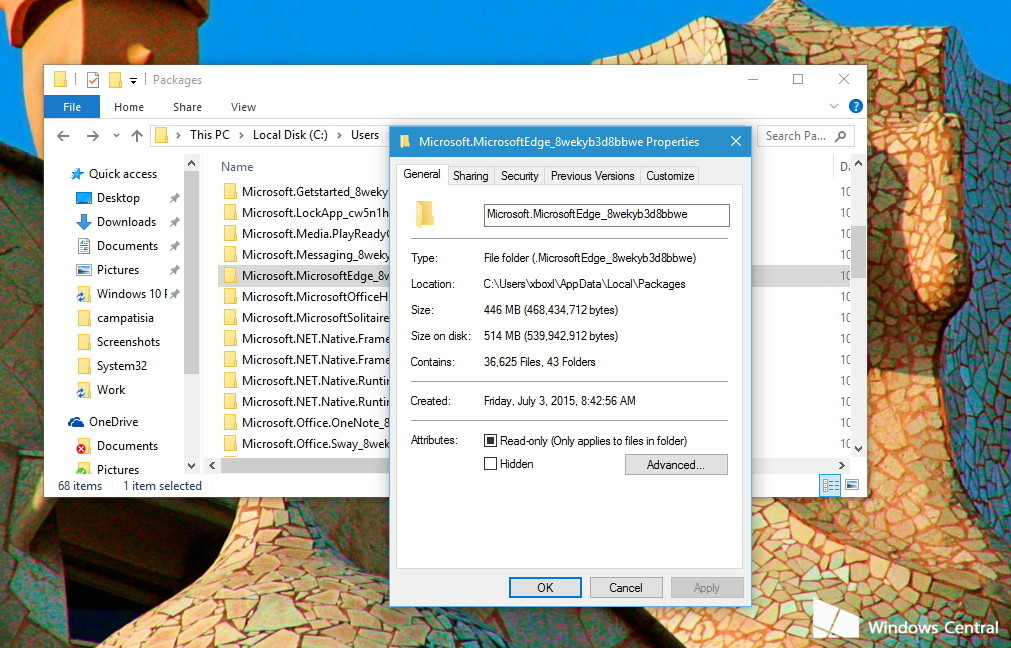Open the File menu tab
Screen dimensions: 1011x648
coord(72,107)
